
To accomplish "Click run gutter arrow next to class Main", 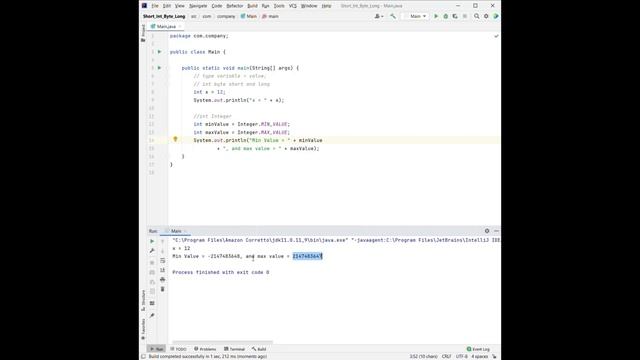I will (160, 52).
